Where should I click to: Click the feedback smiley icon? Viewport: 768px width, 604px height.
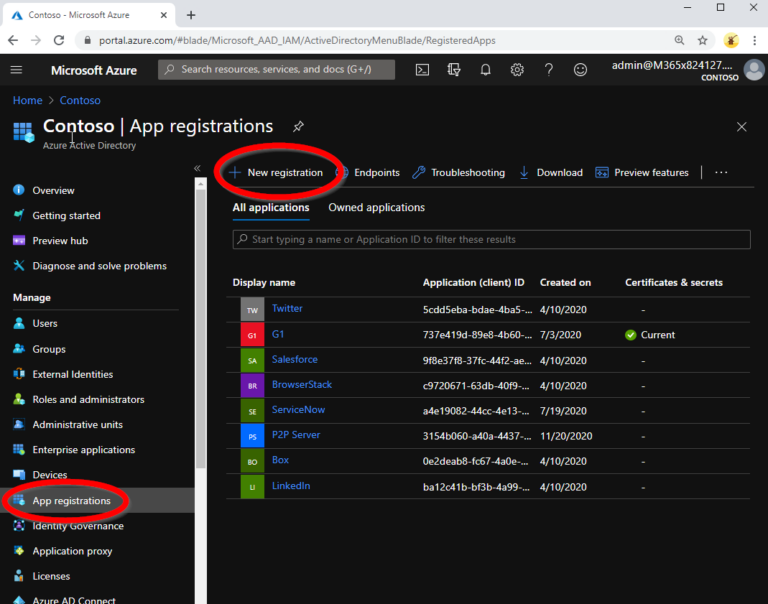pyautogui.click(x=580, y=70)
